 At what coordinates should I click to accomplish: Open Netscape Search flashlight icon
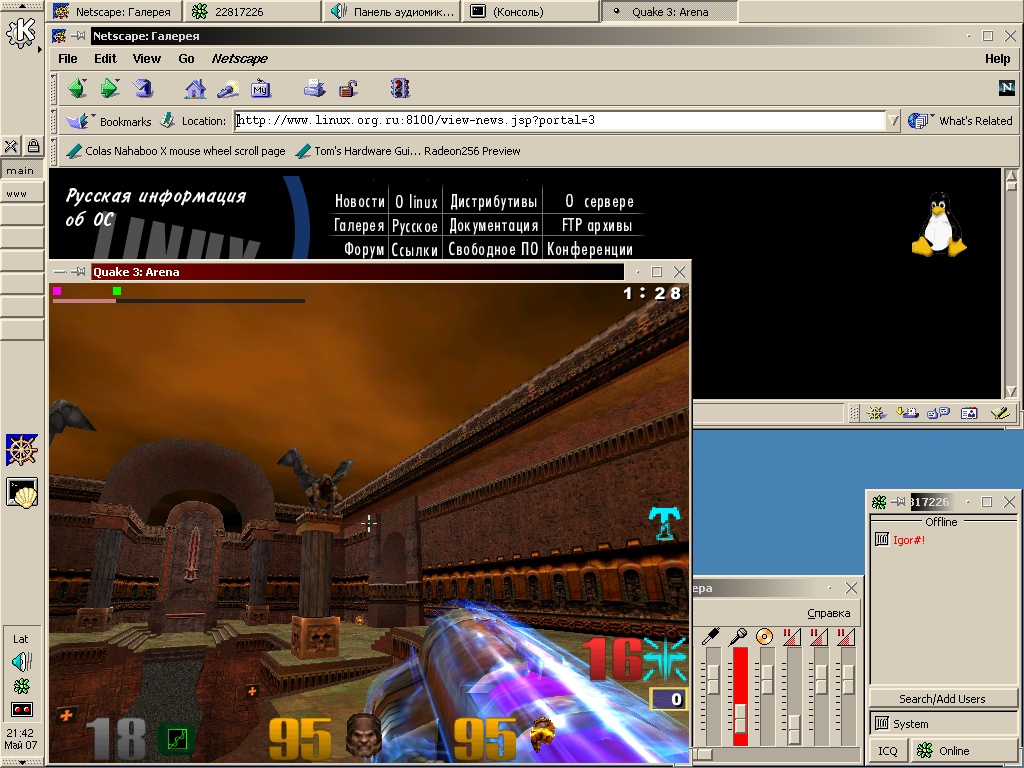[x=227, y=89]
